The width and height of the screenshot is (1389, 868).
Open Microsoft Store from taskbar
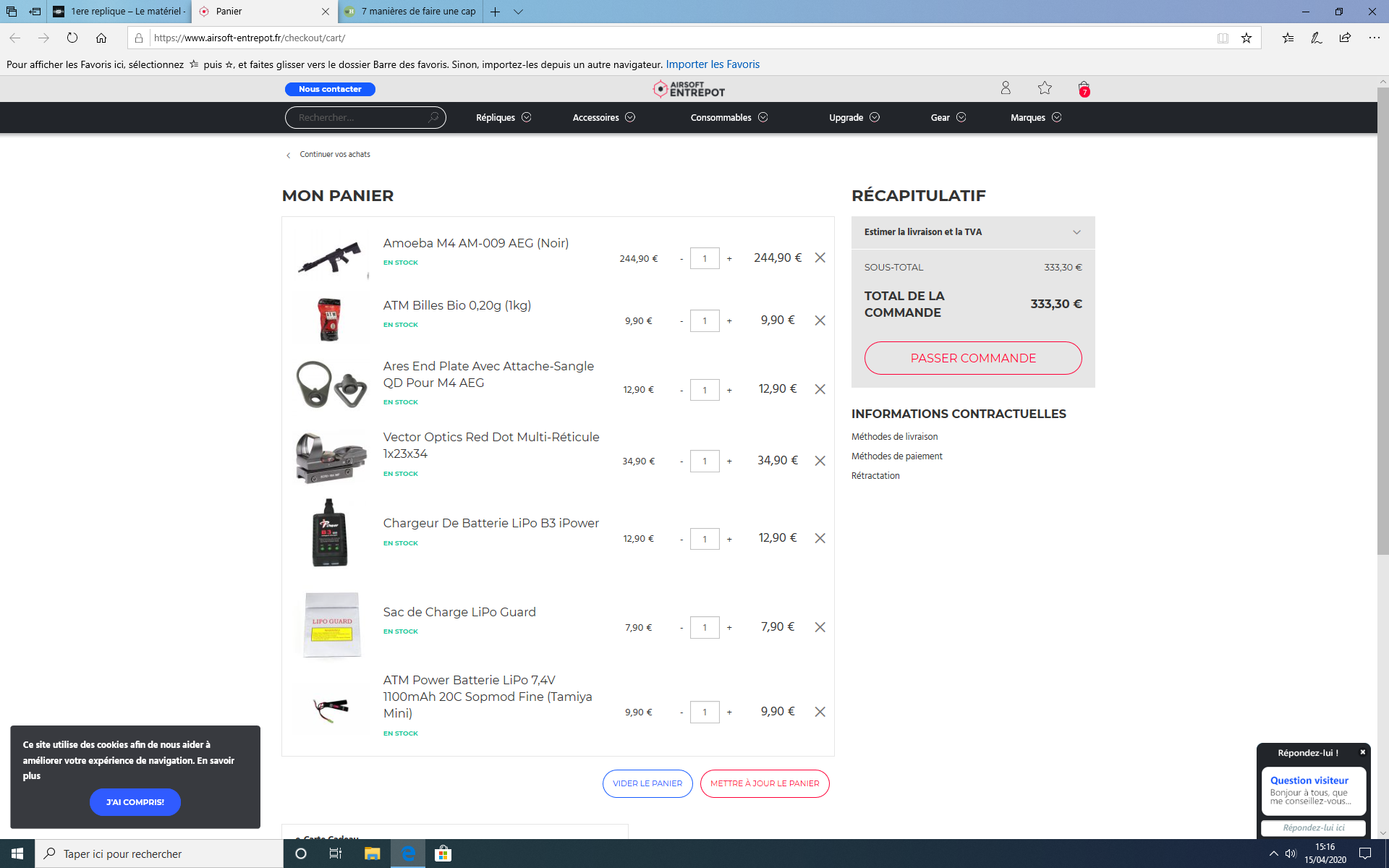tap(443, 854)
